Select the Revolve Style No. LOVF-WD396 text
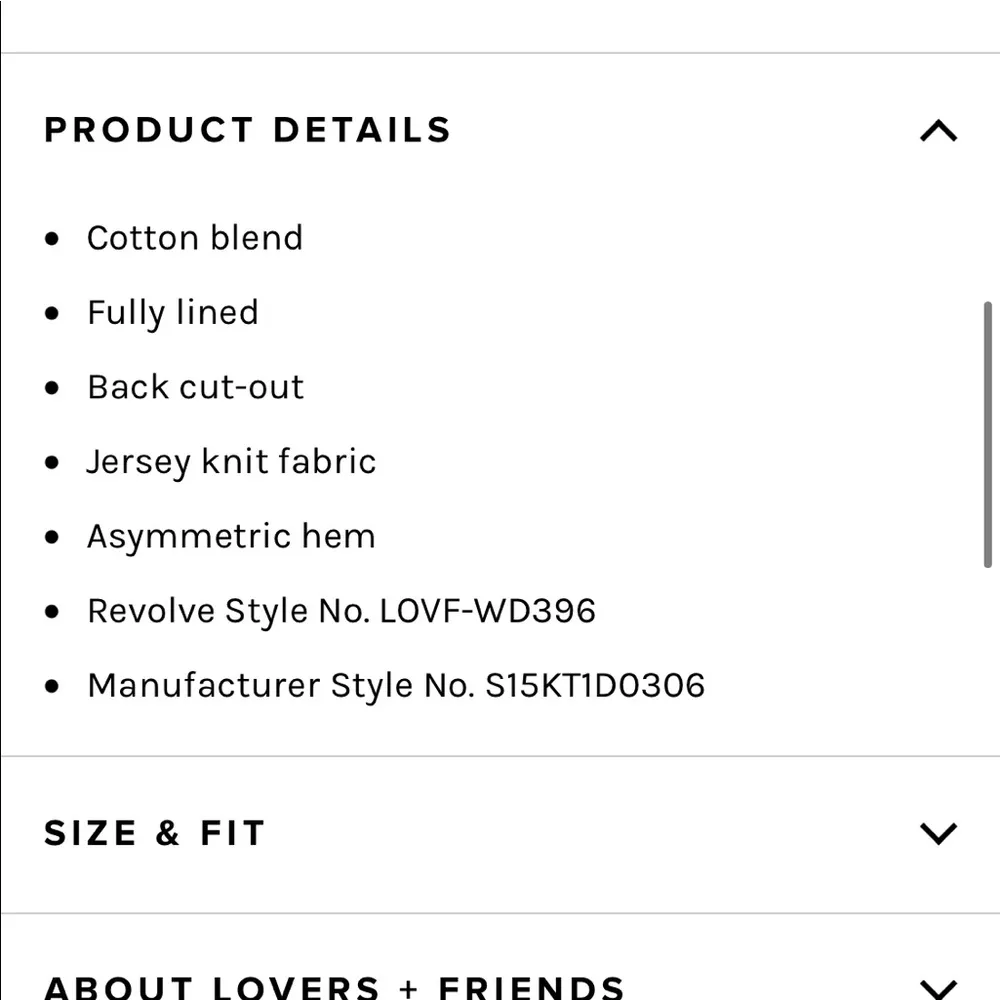1000x1000 pixels. (x=342, y=611)
